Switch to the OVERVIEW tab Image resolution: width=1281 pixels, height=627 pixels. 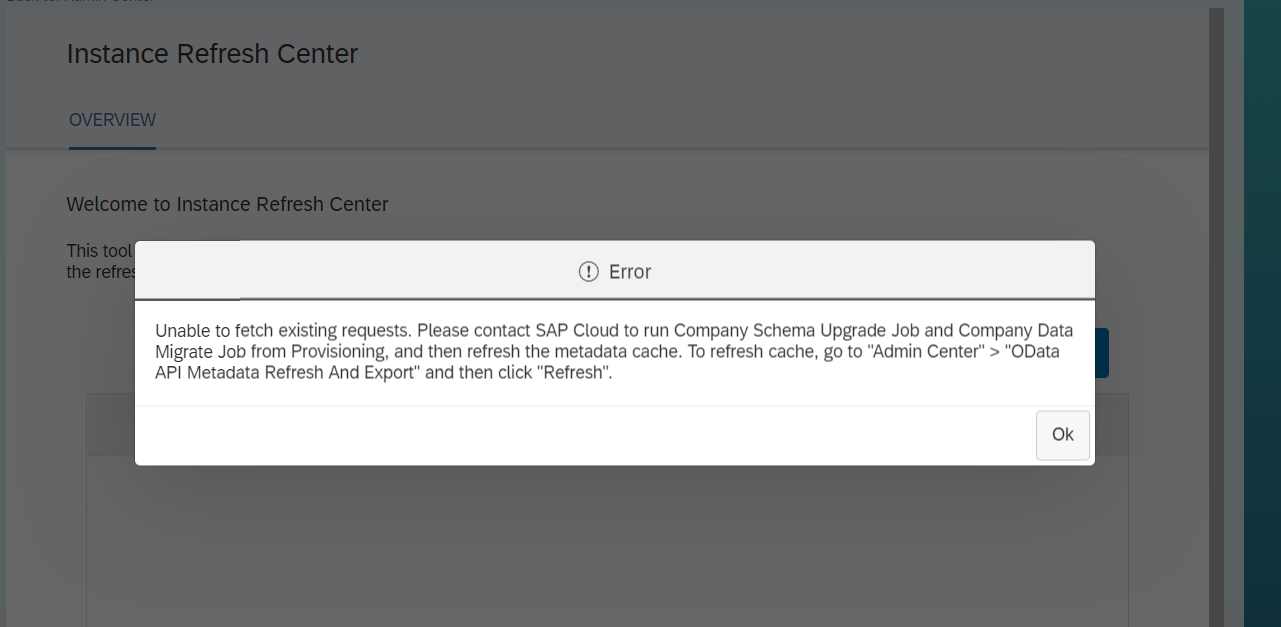point(112,120)
